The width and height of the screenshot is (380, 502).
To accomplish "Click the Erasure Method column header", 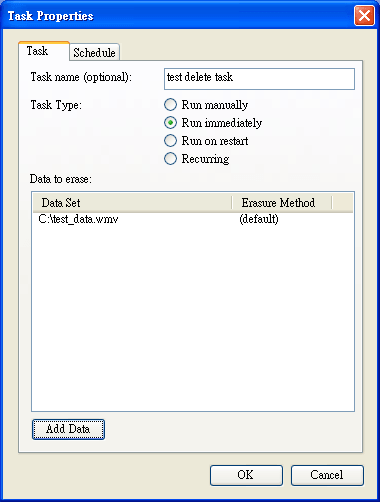I will pos(282,203).
